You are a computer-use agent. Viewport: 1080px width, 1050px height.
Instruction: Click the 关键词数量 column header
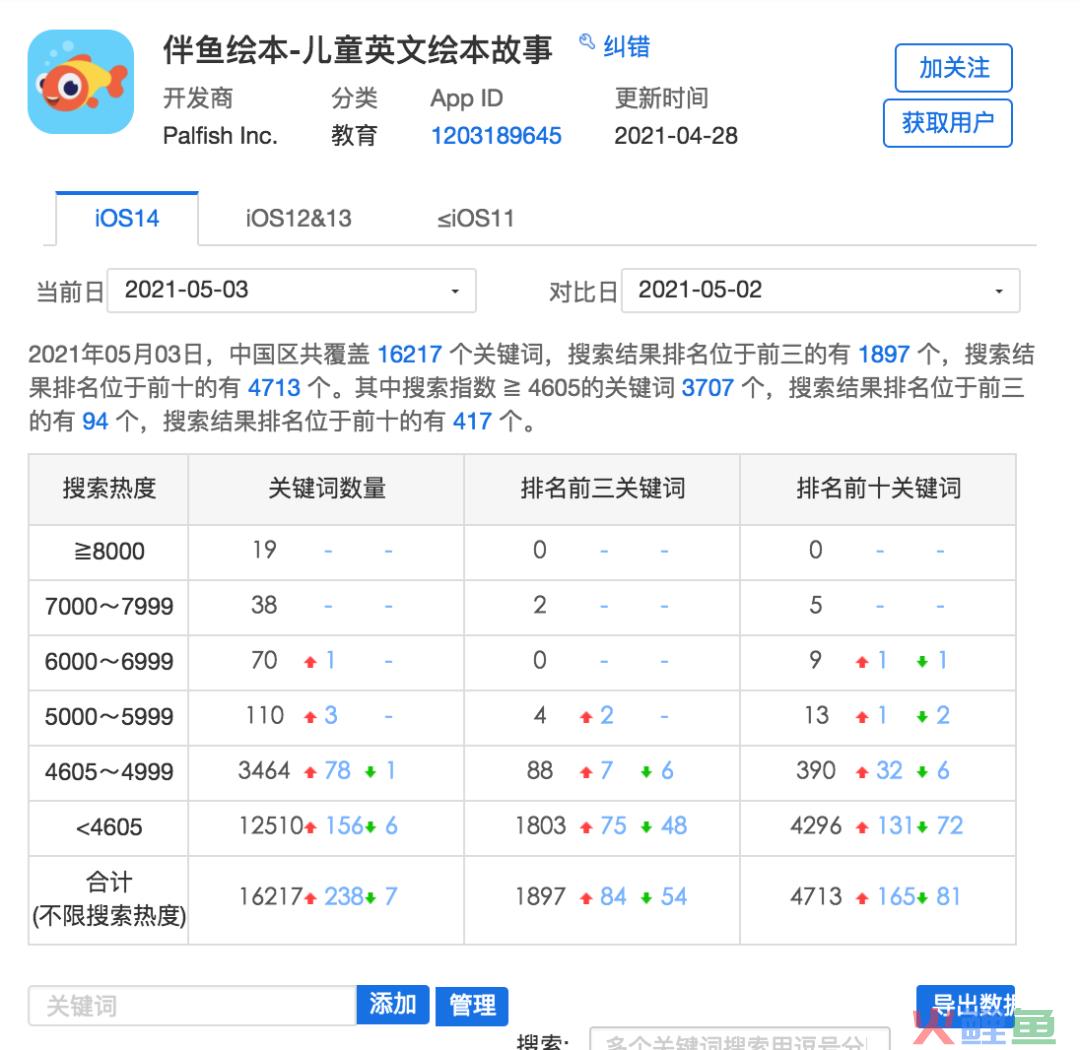tap(326, 488)
